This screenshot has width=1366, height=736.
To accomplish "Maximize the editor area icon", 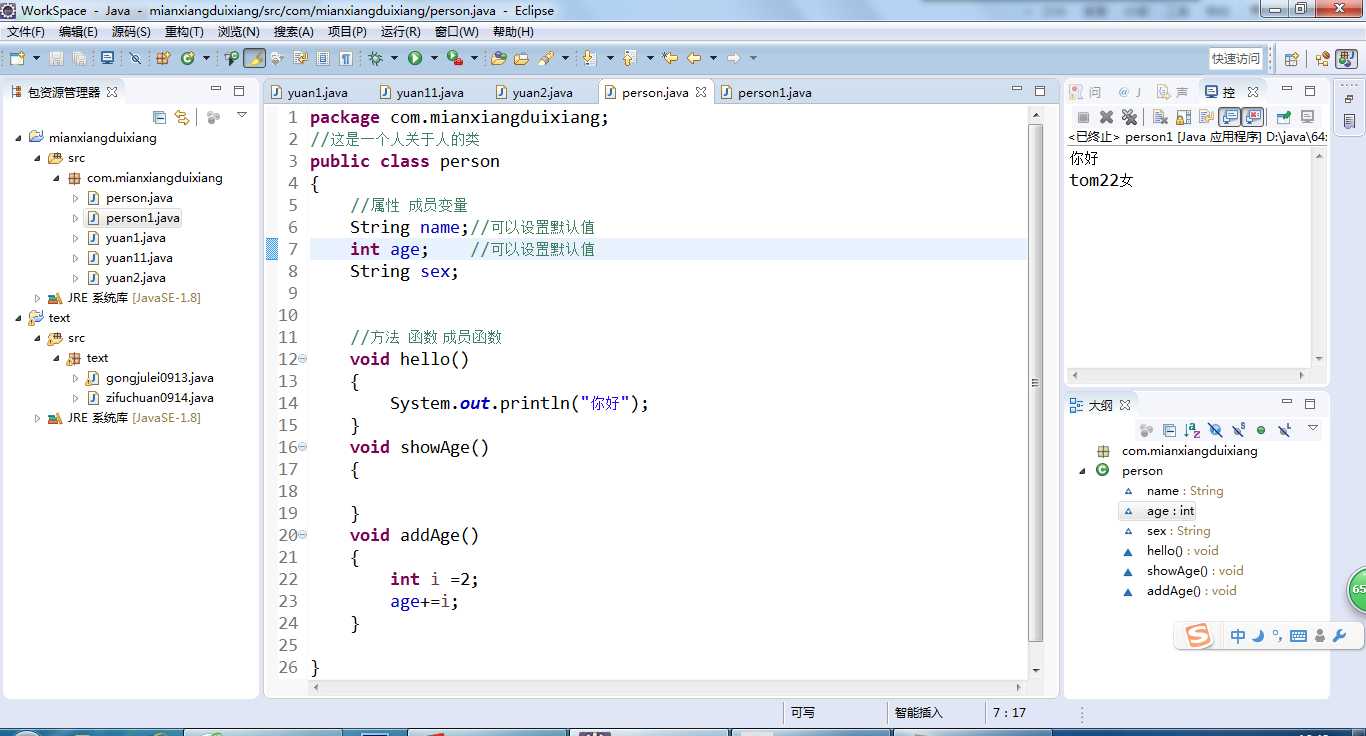I will pyautogui.click(x=1040, y=91).
